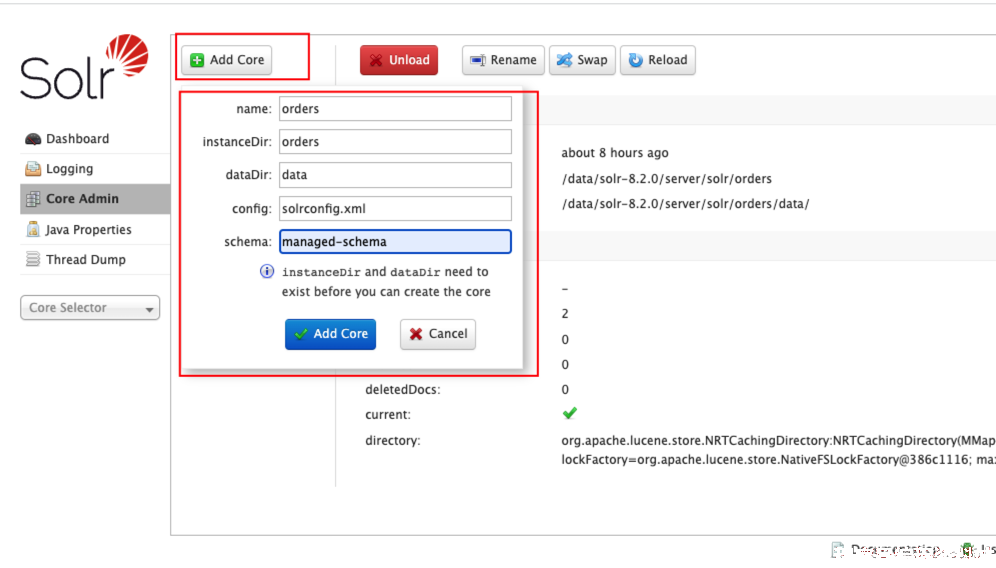The image size is (996, 568).
Task: Click the deletedDocs label
Action: (403, 389)
